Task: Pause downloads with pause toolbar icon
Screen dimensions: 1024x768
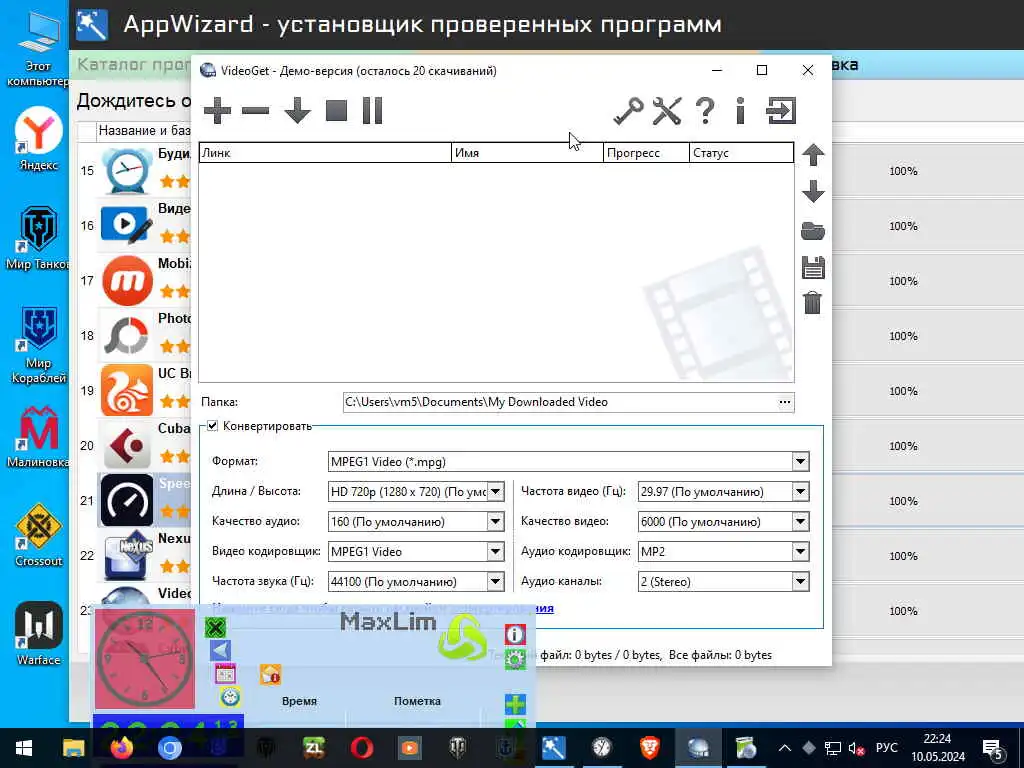Action: pyautogui.click(x=372, y=110)
